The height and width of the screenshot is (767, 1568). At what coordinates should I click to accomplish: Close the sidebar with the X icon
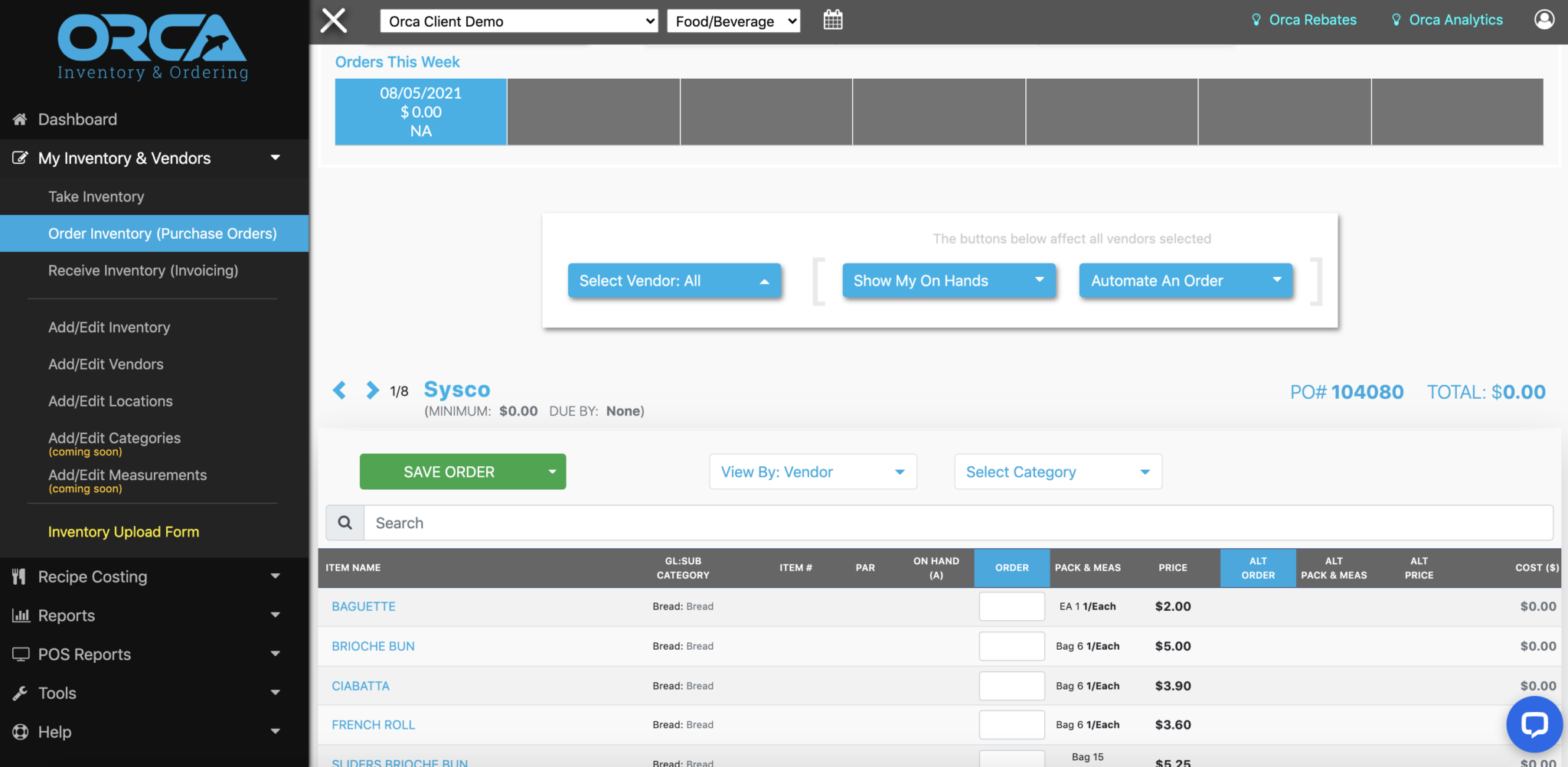point(334,21)
